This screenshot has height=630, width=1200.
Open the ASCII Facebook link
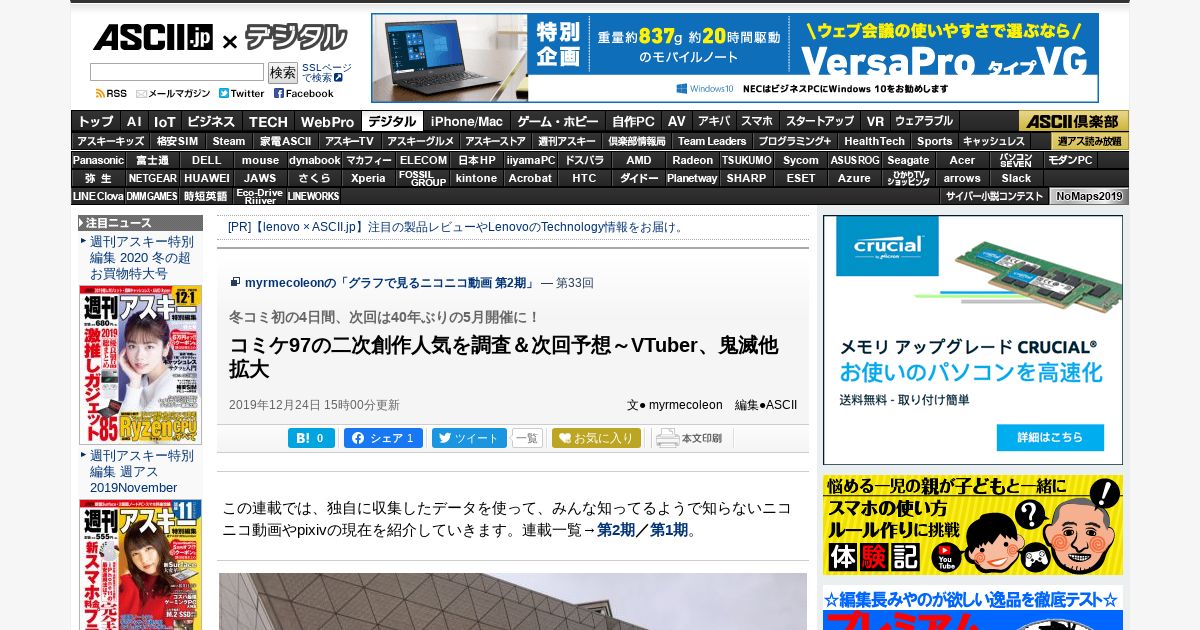click(x=304, y=93)
